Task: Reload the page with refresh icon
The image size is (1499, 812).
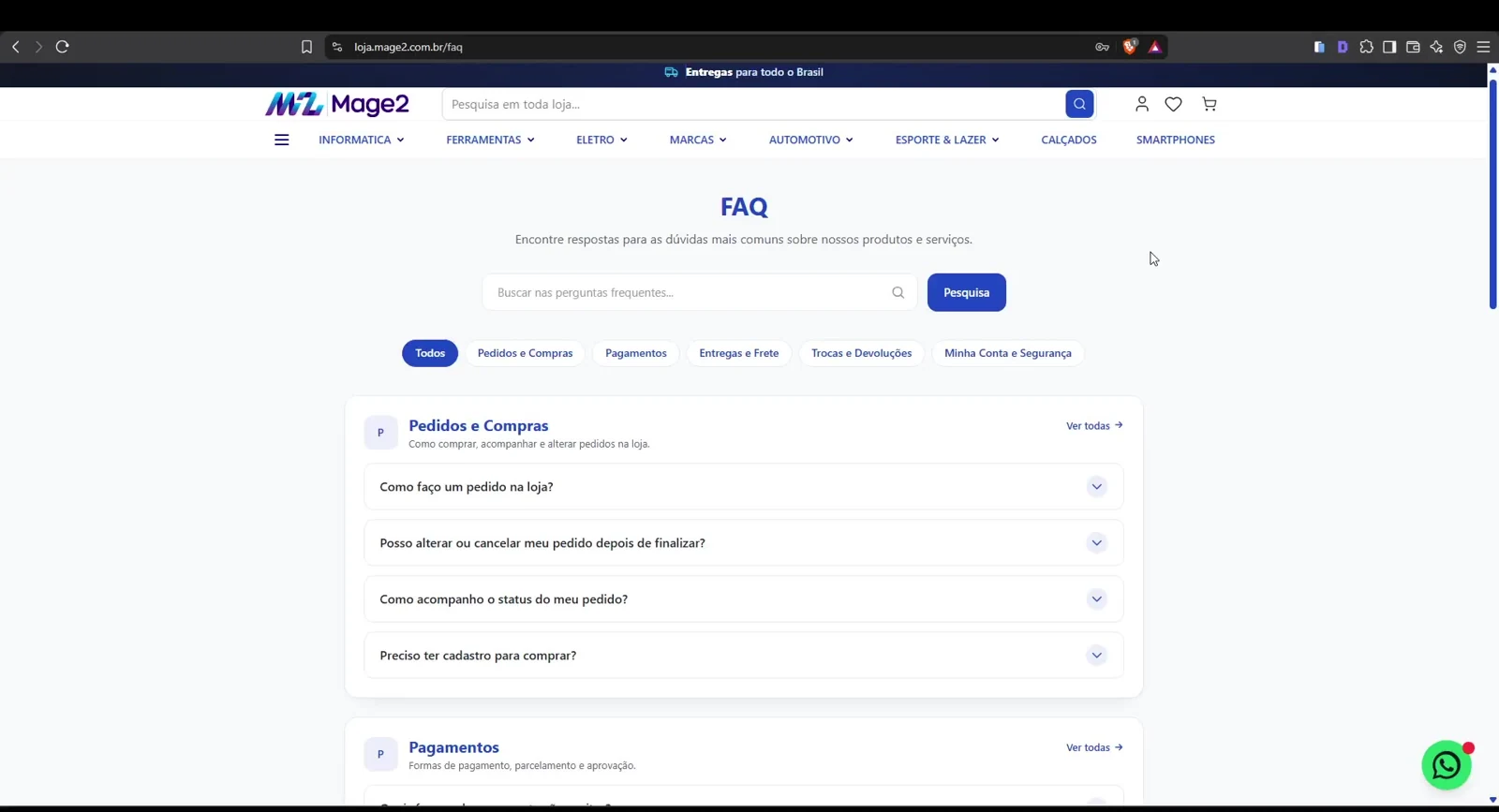Action: (x=63, y=47)
